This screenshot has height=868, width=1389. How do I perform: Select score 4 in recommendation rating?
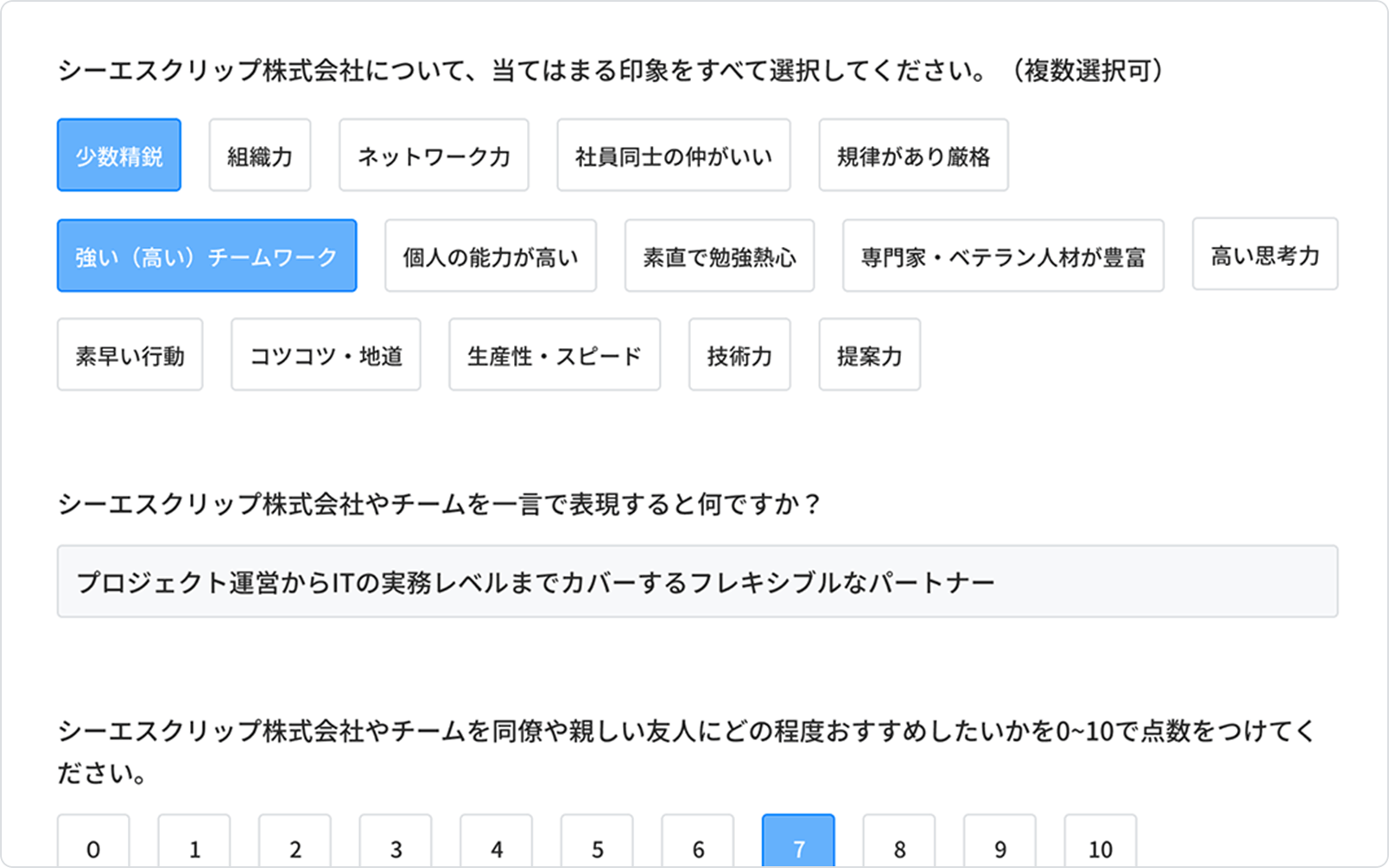pyautogui.click(x=496, y=841)
